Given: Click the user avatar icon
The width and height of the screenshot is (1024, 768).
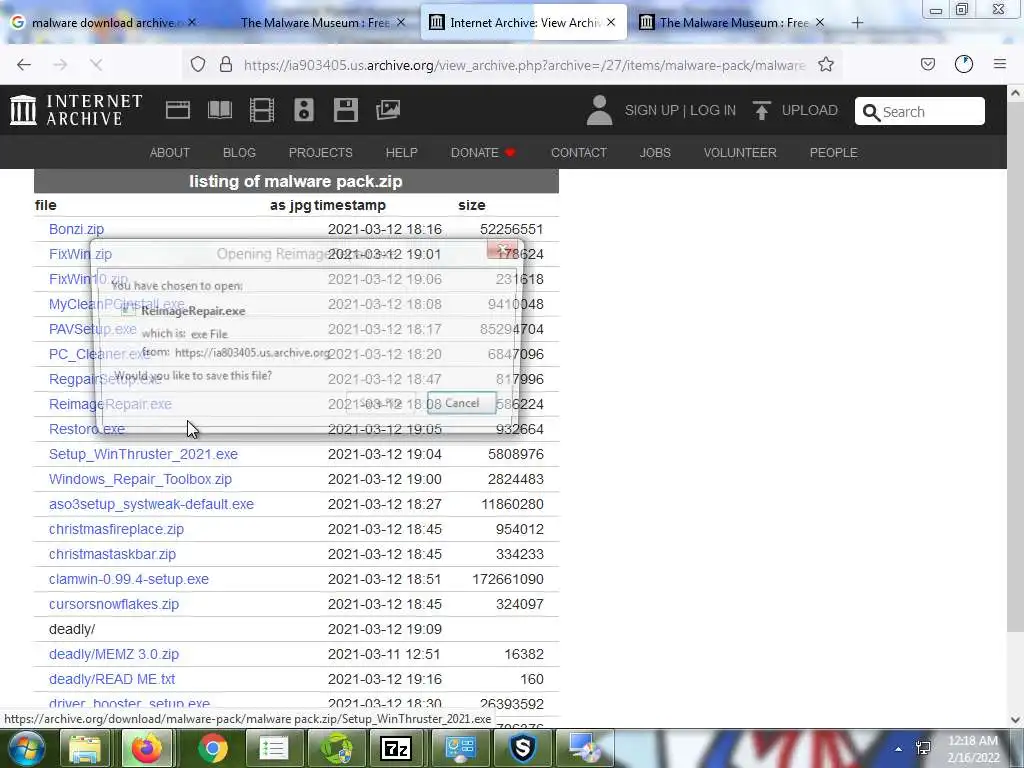Looking at the screenshot, I should pyautogui.click(x=599, y=110).
